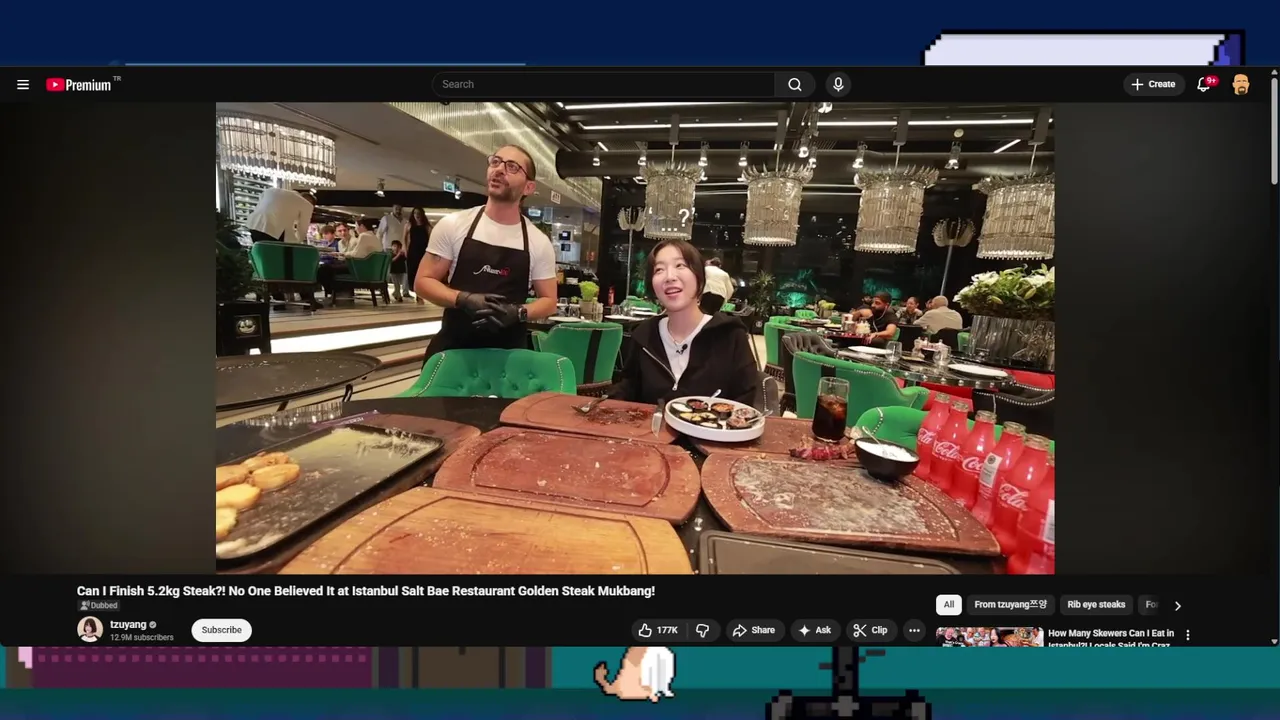Focus the Search input field
Viewport: 1280px width, 720px height.
tap(604, 85)
